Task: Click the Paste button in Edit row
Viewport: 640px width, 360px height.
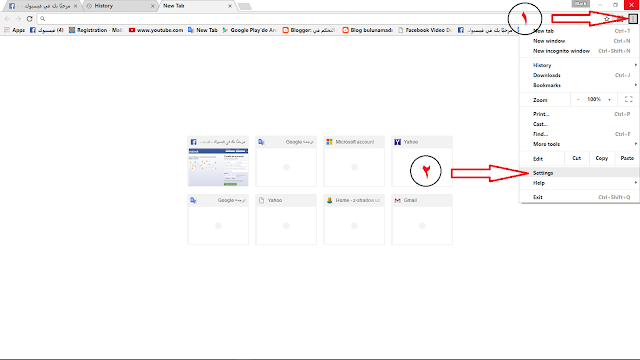Action: click(x=627, y=158)
